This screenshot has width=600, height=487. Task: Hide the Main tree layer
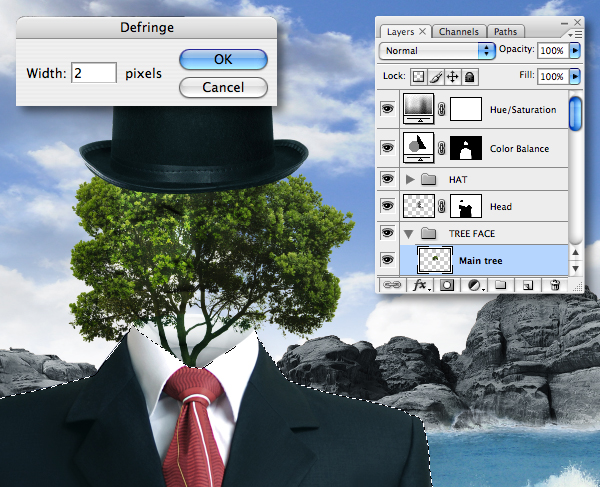coord(388,260)
